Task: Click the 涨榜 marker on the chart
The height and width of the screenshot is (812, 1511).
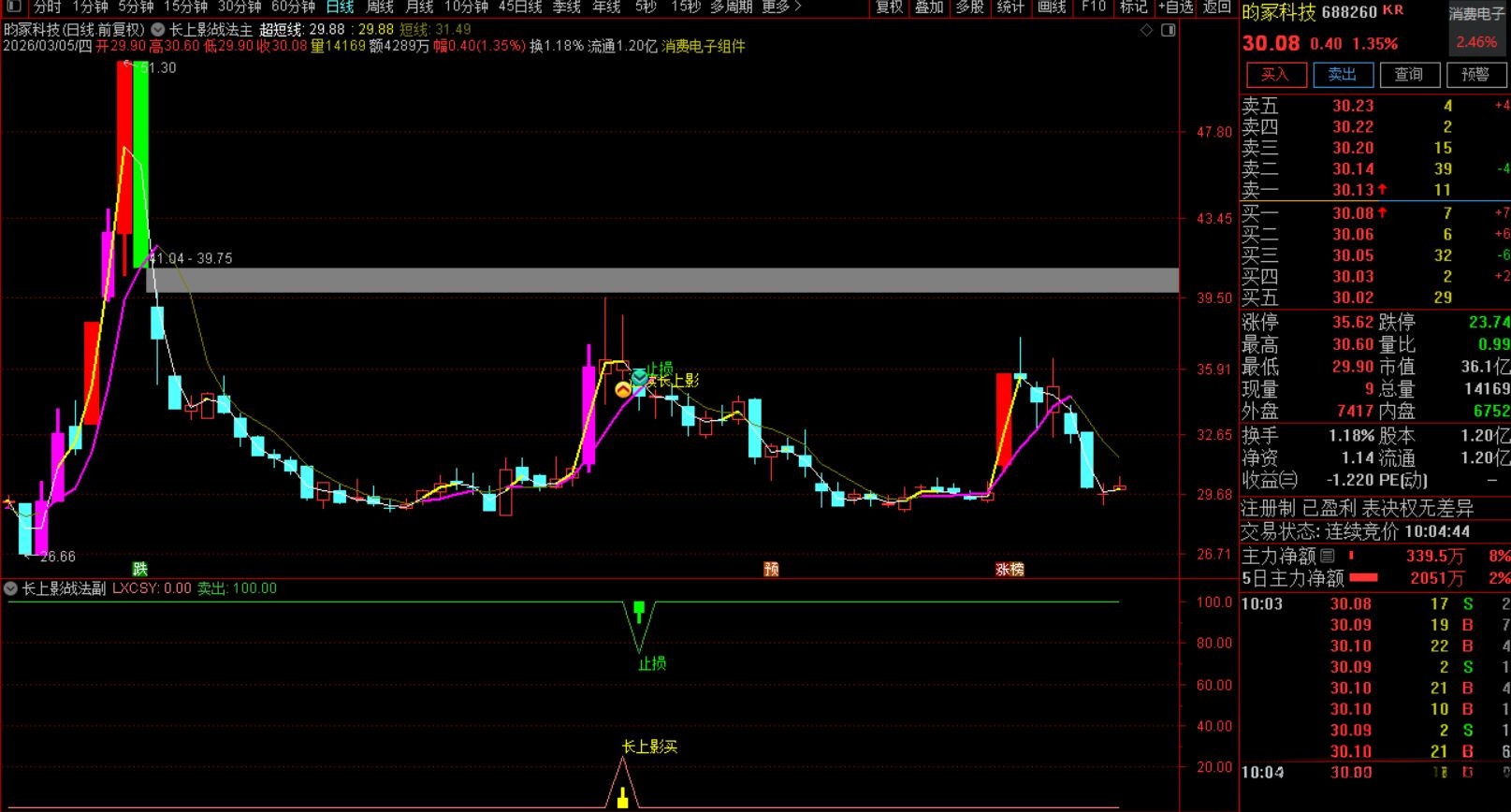Action: [1010, 569]
